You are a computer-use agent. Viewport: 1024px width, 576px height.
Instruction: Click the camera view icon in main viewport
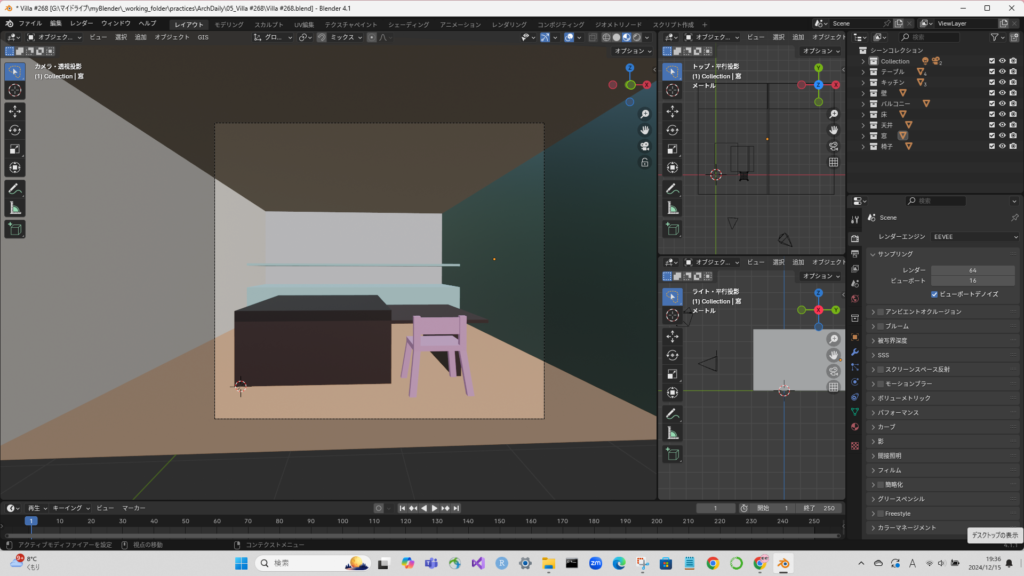click(x=645, y=146)
